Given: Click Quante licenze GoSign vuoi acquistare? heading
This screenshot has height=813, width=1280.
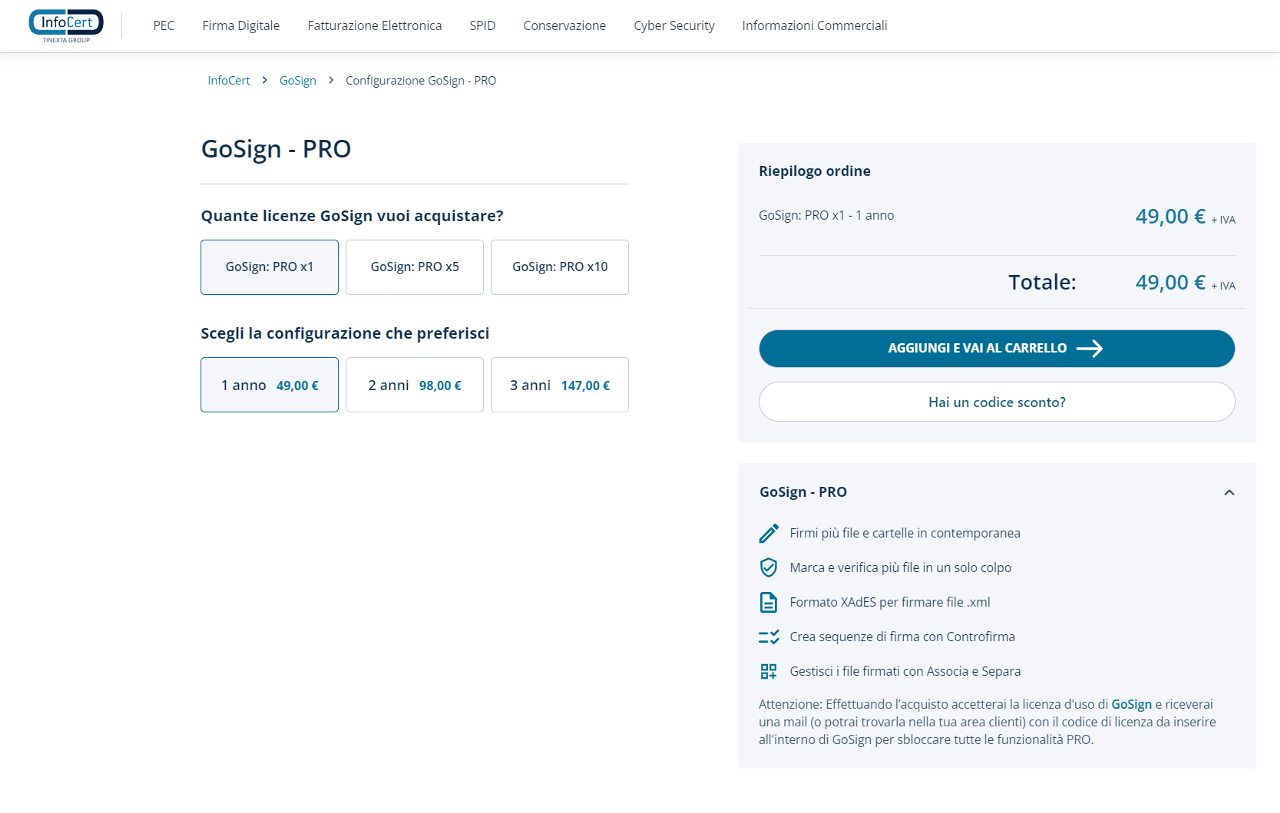Looking at the screenshot, I should tap(352, 216).
